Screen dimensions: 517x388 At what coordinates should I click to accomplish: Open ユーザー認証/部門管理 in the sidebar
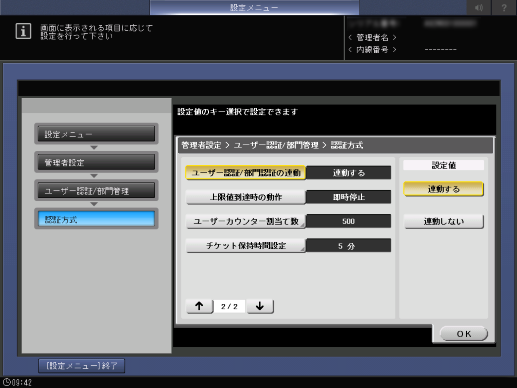(x=96, y=191)
